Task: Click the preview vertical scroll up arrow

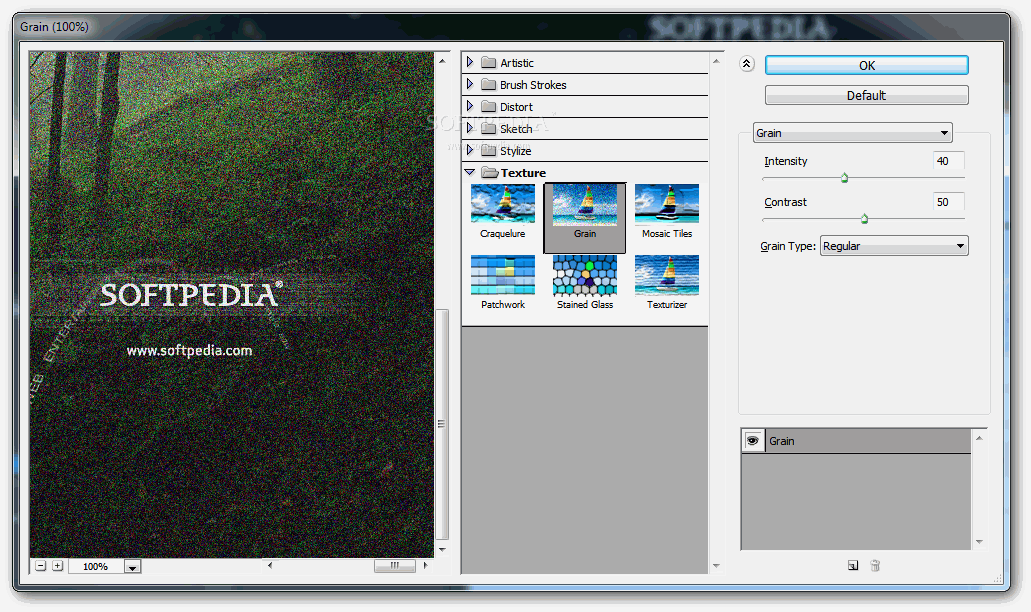Action: point(443,60)
